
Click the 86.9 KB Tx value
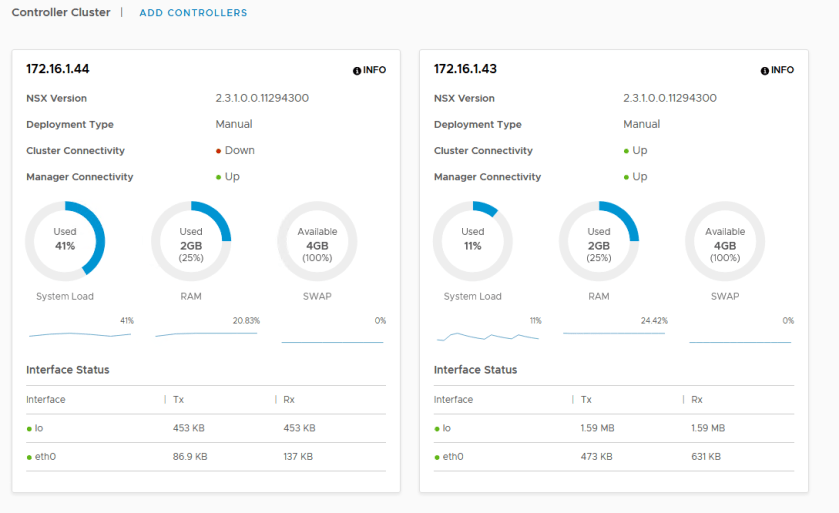tap(190, 457)
